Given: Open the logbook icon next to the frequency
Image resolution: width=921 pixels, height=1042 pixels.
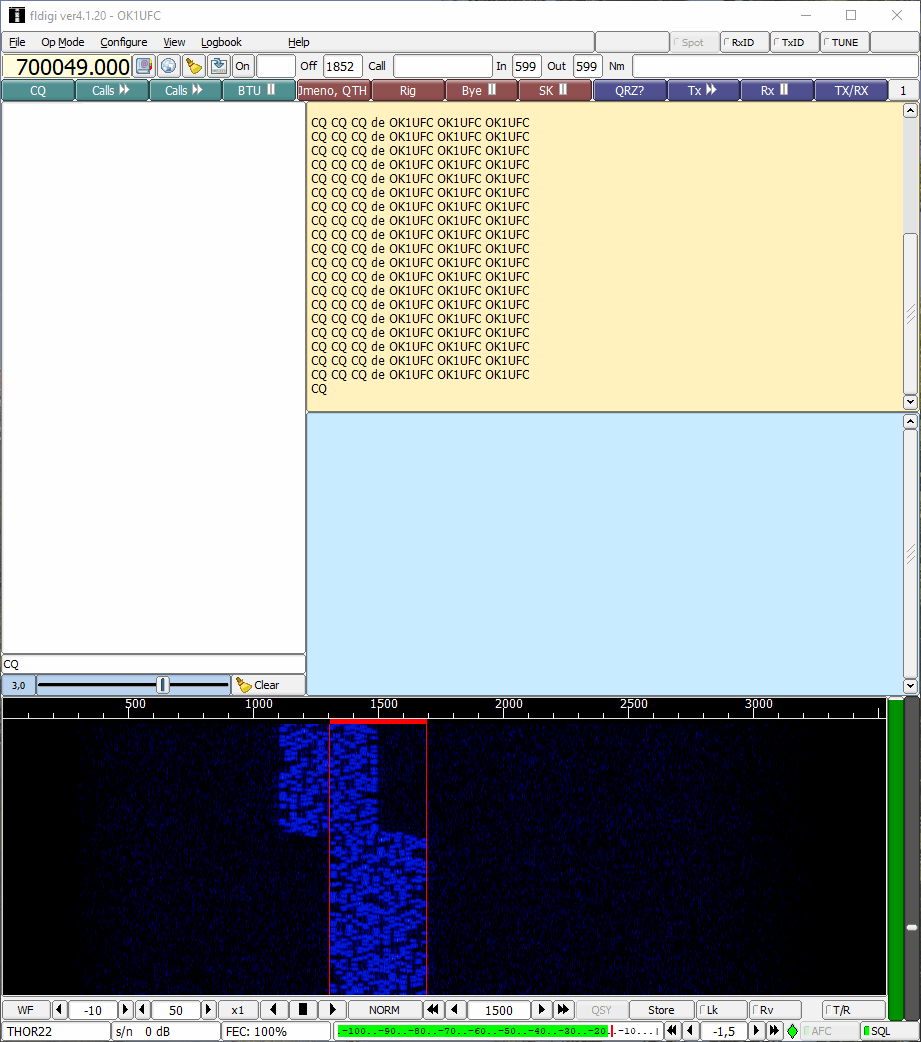Looking at the screenshot, I should 144,66.
